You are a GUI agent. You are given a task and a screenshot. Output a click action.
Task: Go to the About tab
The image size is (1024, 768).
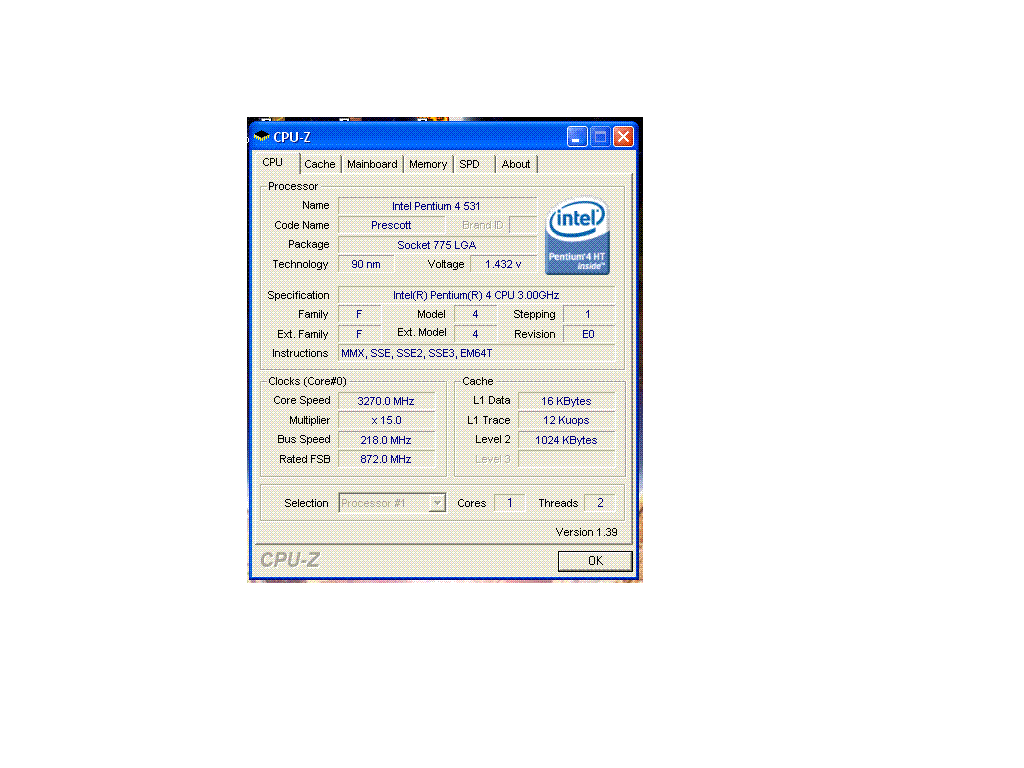516,164
